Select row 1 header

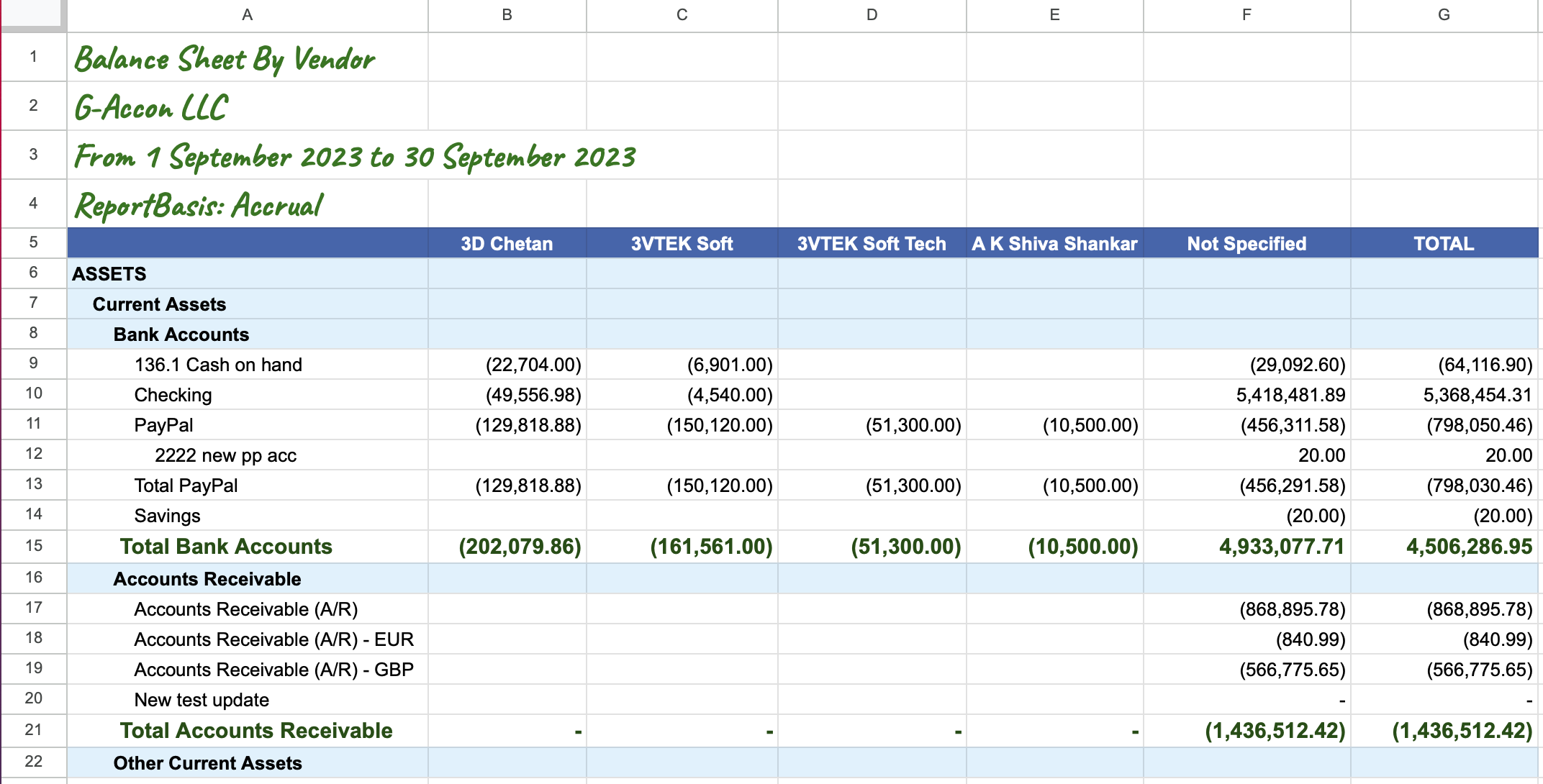[x=33, y=57]
